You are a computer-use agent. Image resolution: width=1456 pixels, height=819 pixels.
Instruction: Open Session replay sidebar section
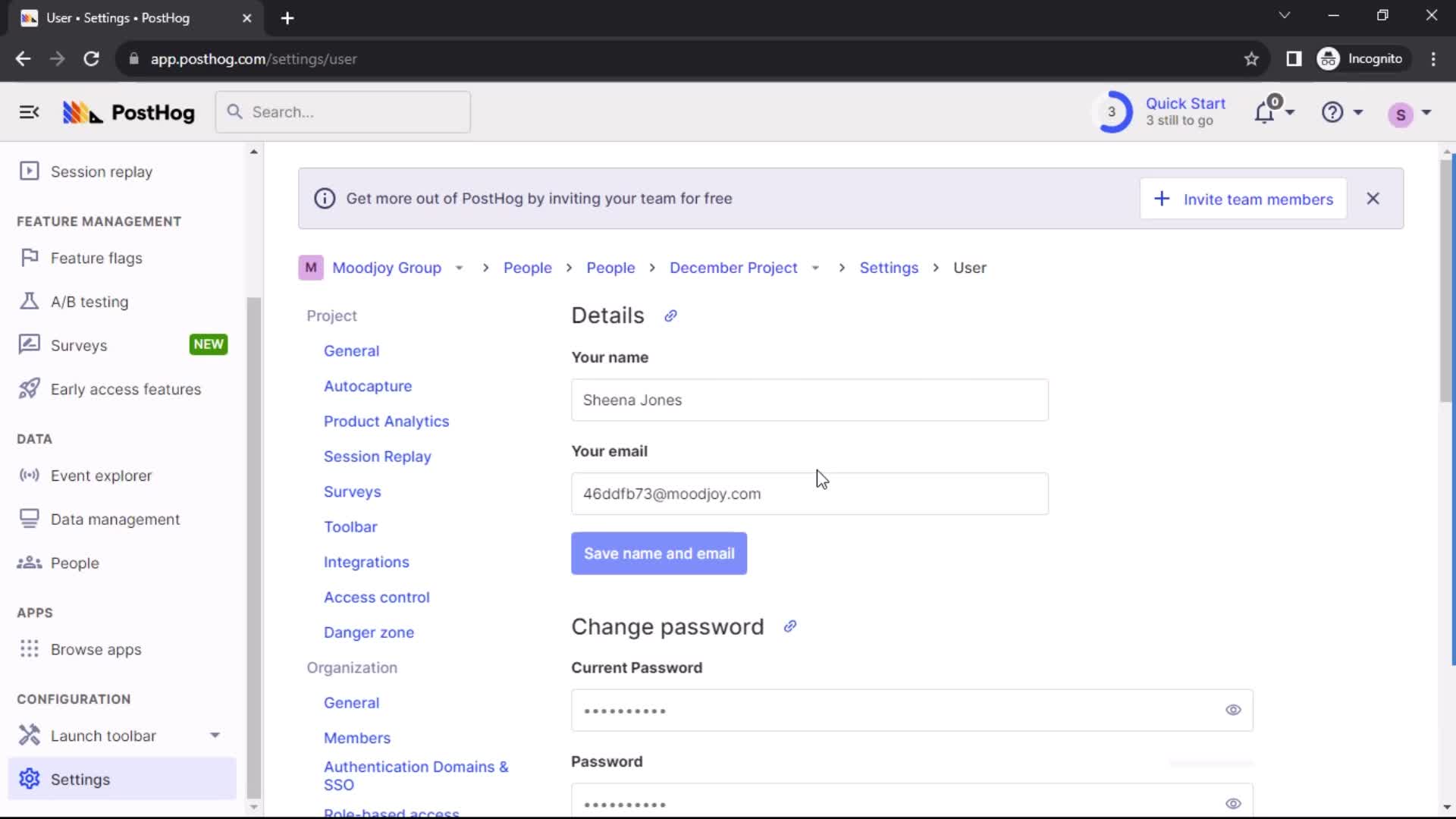[x=101, y=171]
